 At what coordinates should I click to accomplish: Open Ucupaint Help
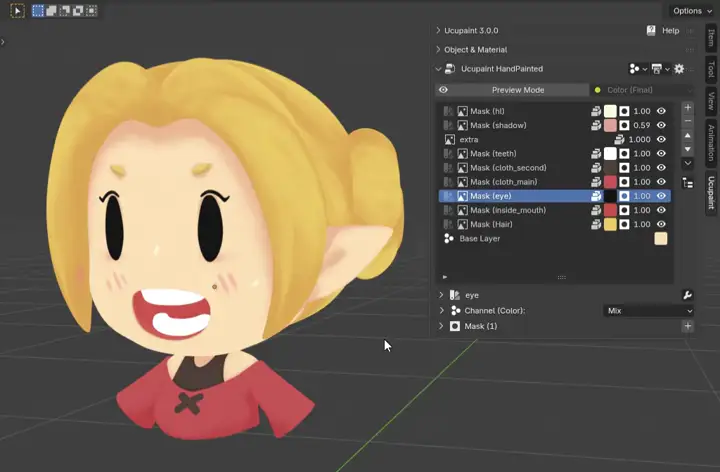point(664,30)
